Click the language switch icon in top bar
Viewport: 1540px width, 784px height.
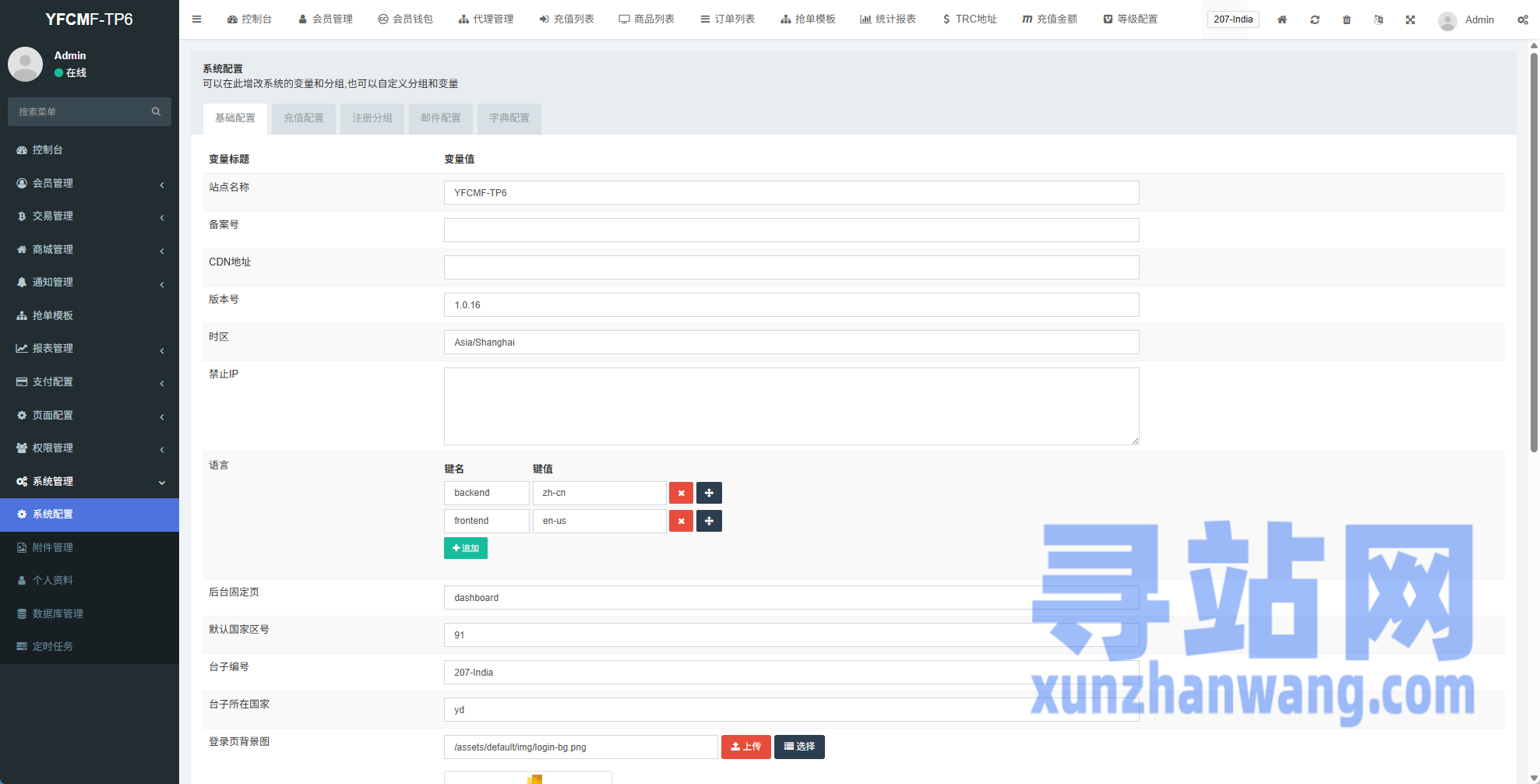click(1379, 19)
